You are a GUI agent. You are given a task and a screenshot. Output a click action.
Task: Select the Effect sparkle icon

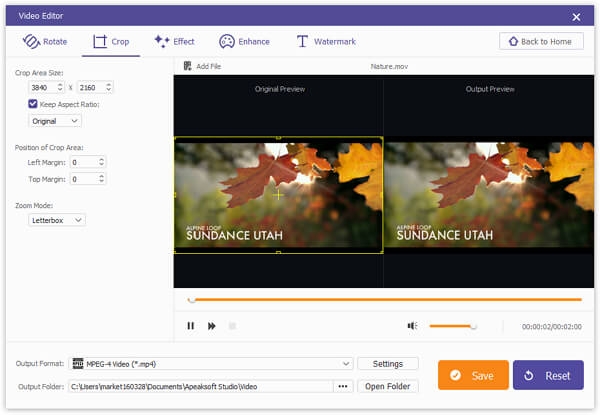click(x=162, y=41)
